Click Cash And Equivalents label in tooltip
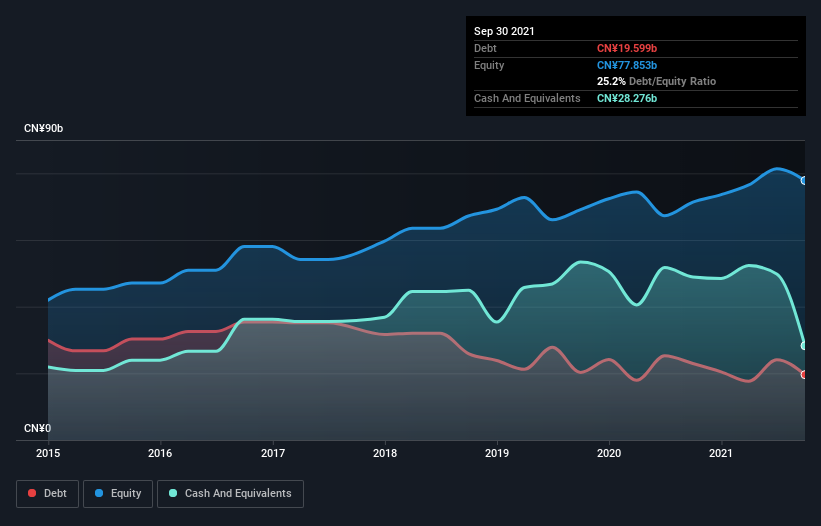821x526 pixels. pyautogui.click(x=527, y=98)
